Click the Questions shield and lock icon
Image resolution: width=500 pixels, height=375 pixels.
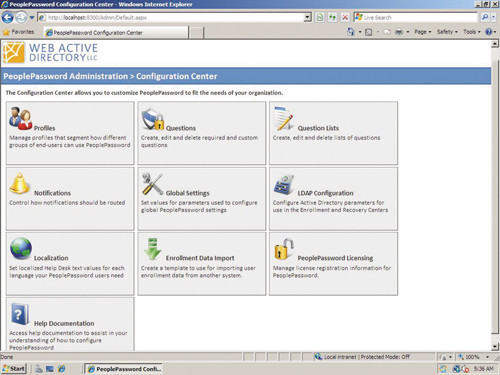[x=153, y=119]
